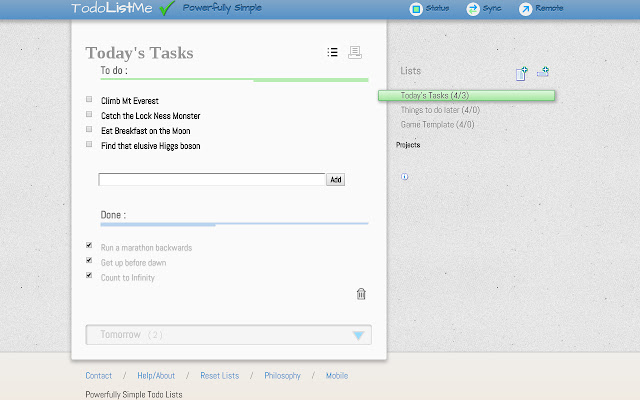The height and width of the screenshot is (400, 640).
Task: Click the Projects label
Action: [x=408, y=145]
